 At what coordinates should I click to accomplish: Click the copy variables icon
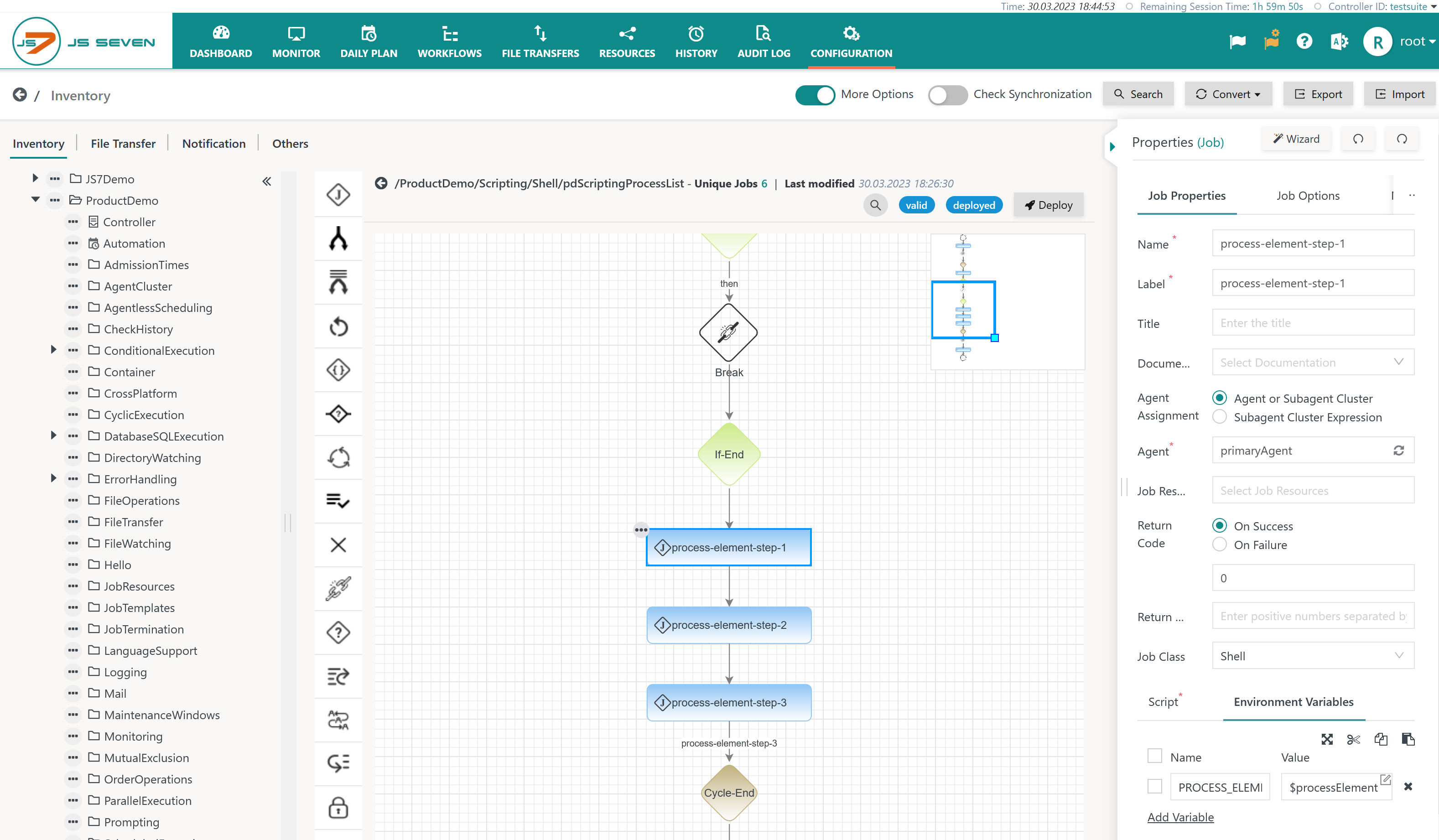1381,740
